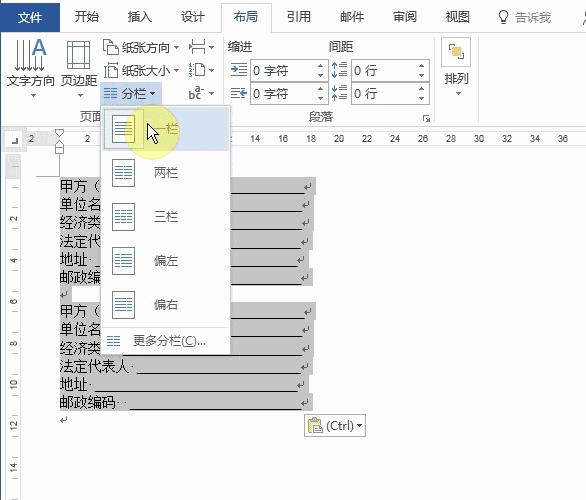Screen dimensions: 586x500
Task: Click the 纸张方向 page orientation icon
Action: tap(111, 47)
